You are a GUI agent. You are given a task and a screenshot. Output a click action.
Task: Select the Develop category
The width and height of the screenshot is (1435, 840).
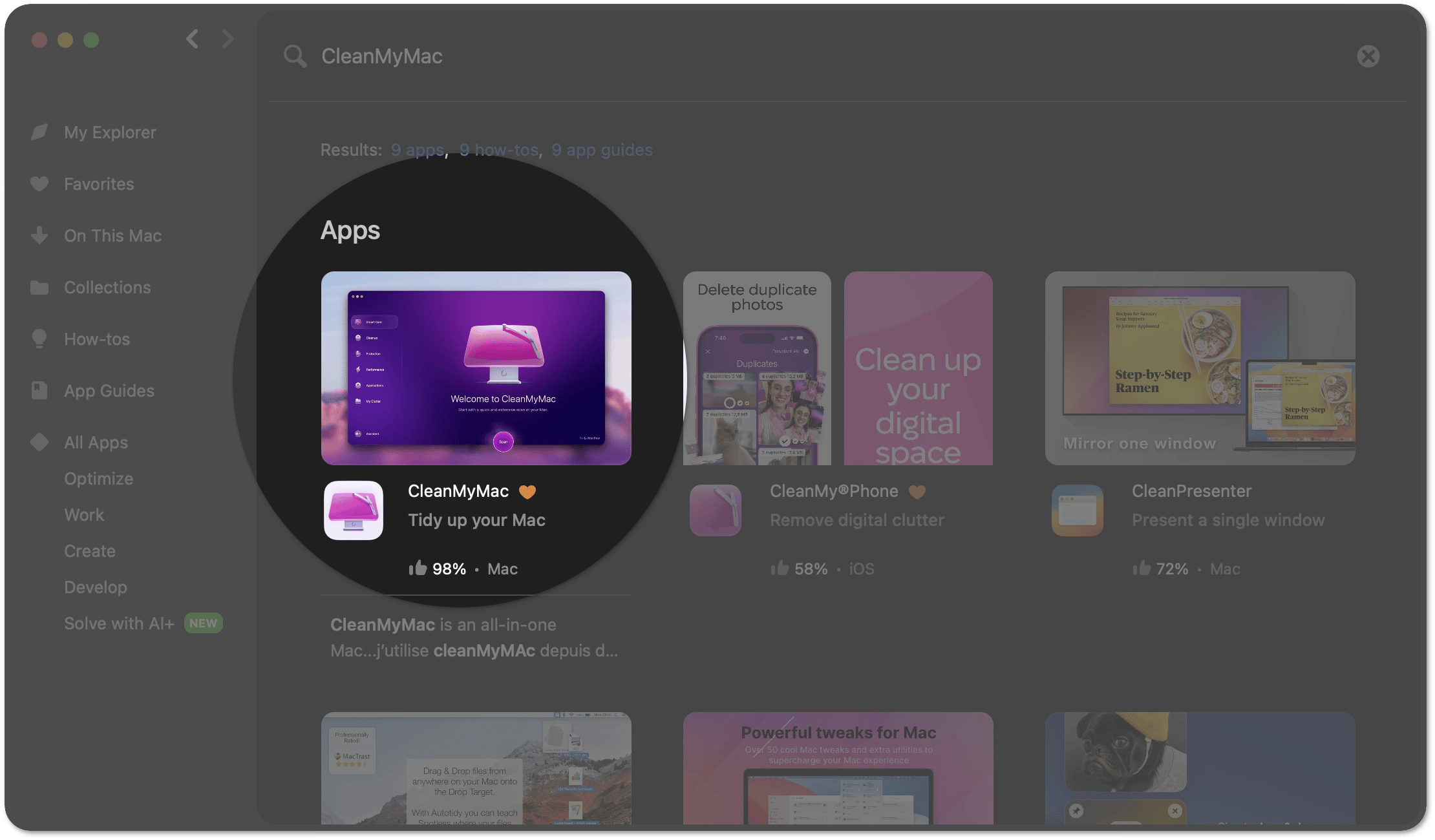click(96, 587)
